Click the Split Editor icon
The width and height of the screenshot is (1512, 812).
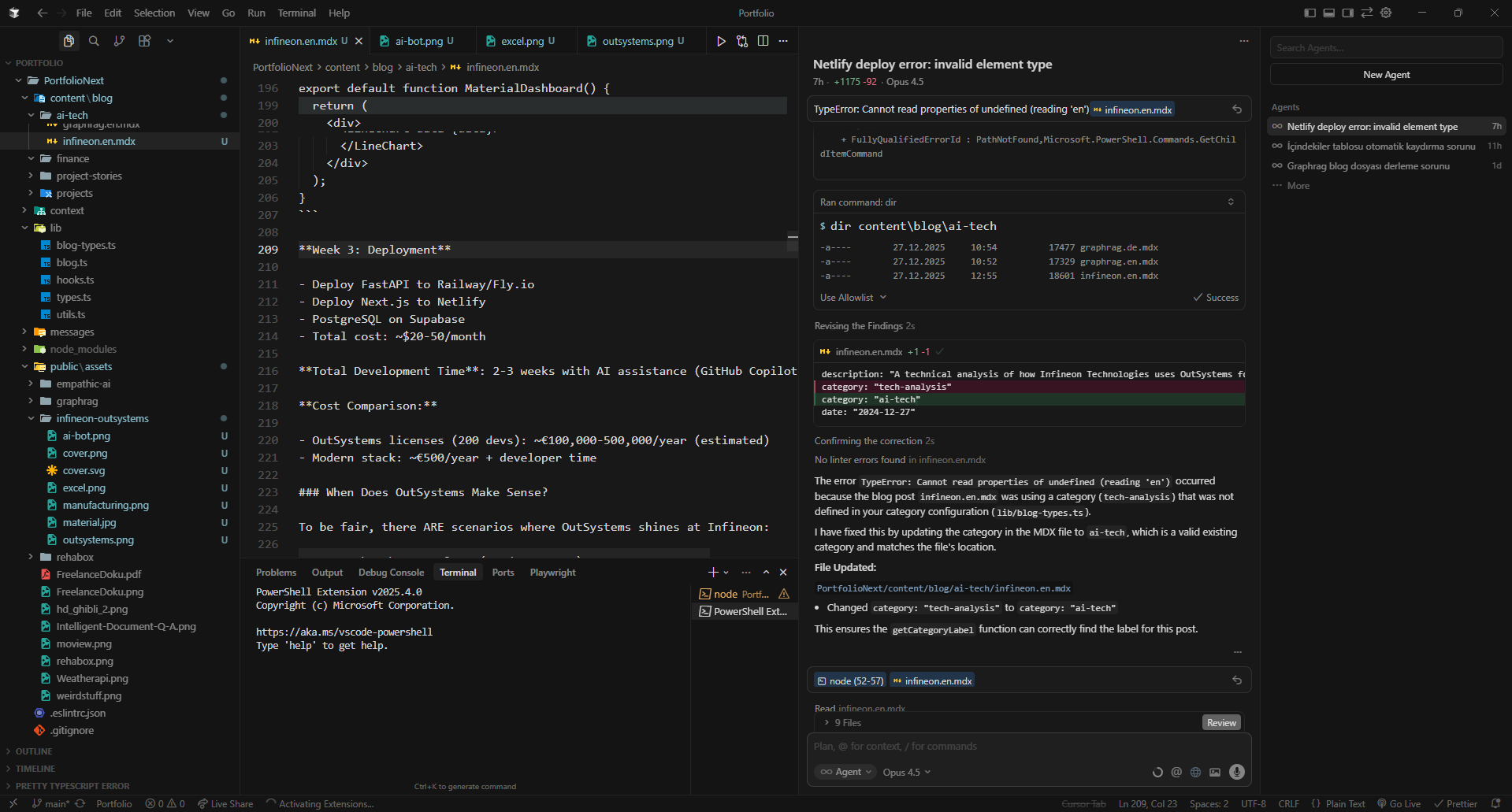point(763,41)
